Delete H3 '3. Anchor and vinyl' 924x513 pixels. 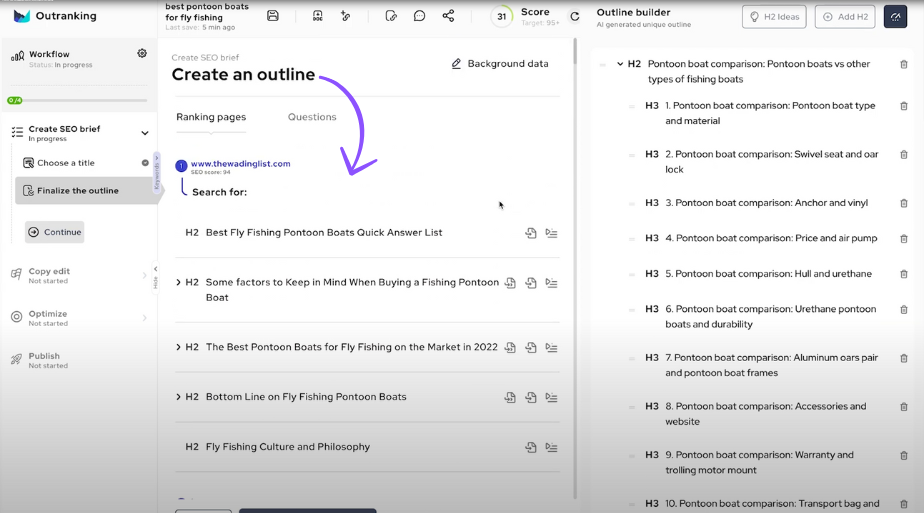click(903, 203)
